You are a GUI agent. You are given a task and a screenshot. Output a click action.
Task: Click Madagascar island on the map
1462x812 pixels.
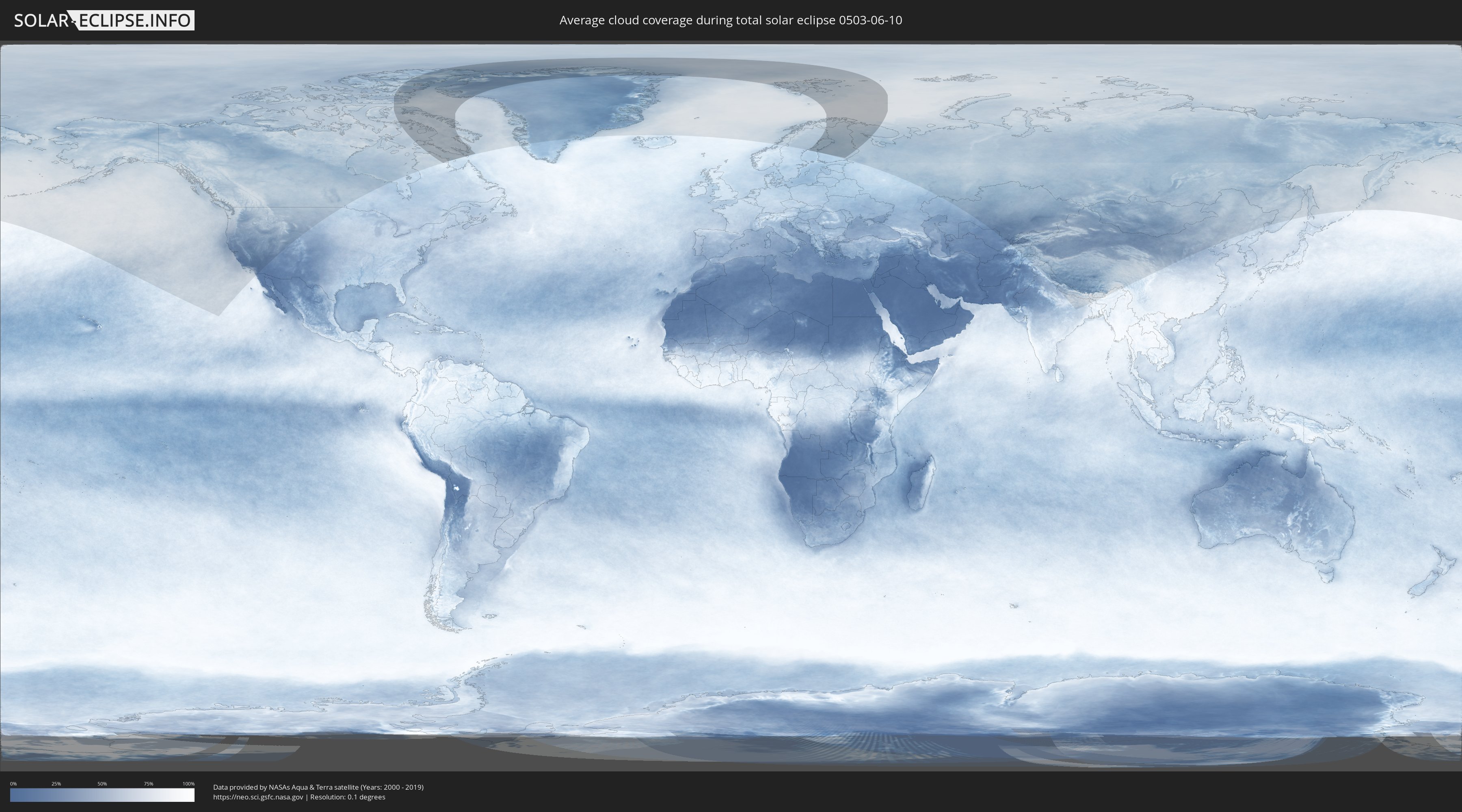tap(921, 482)
